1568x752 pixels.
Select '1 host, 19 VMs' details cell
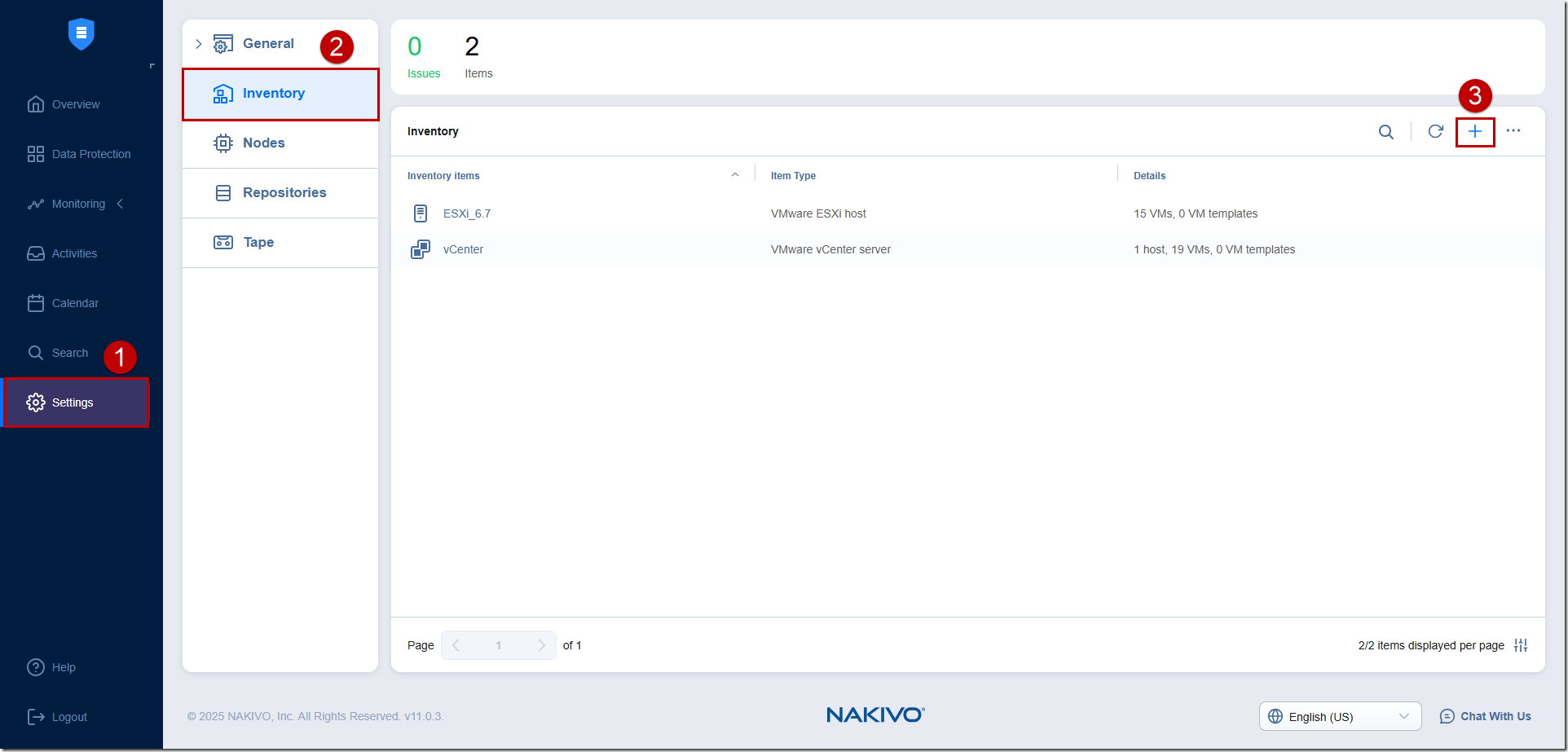pyautogui.click(x=1214, y=249)
